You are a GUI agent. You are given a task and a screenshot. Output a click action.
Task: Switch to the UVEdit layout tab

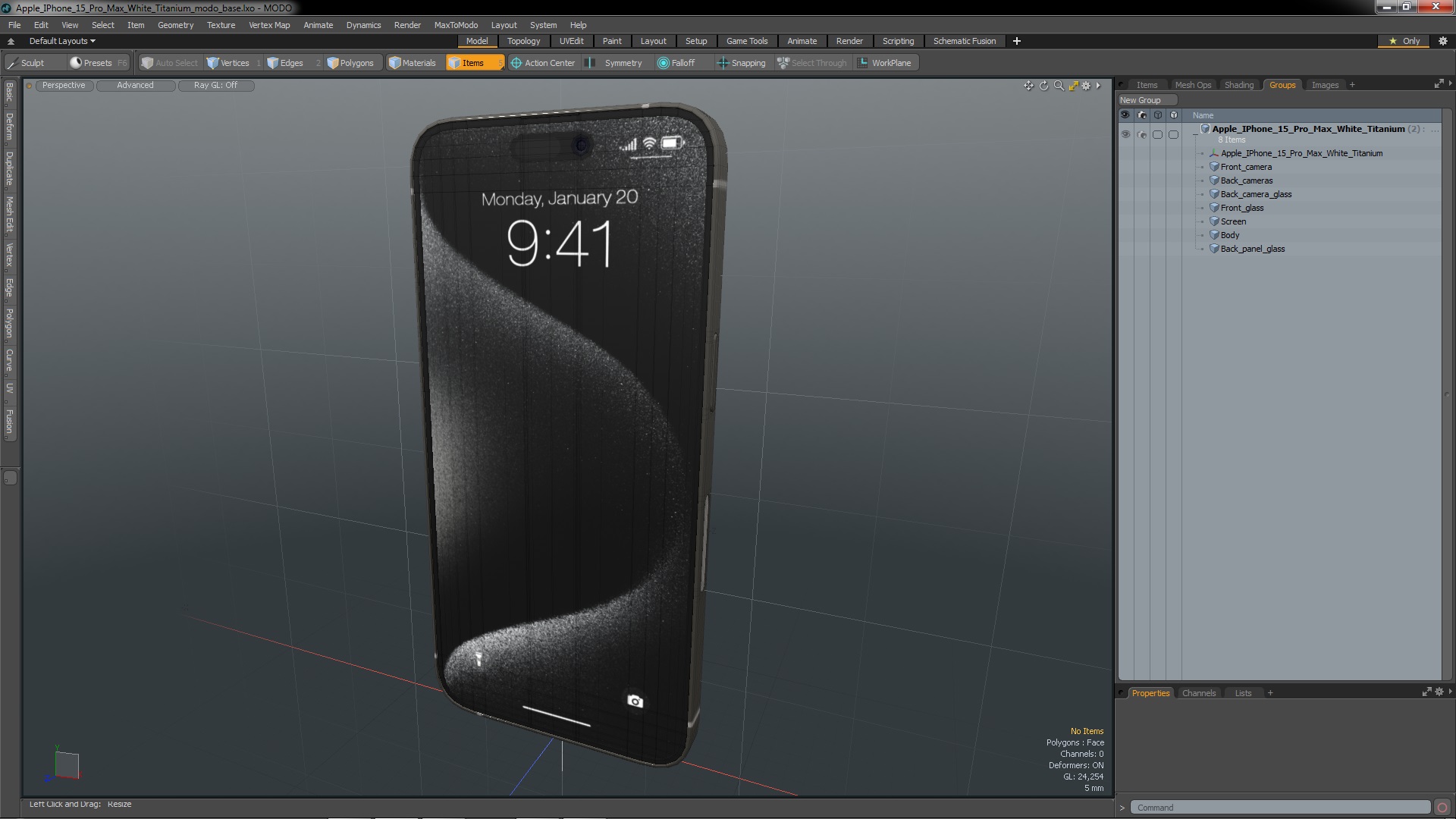click(571, 41)
